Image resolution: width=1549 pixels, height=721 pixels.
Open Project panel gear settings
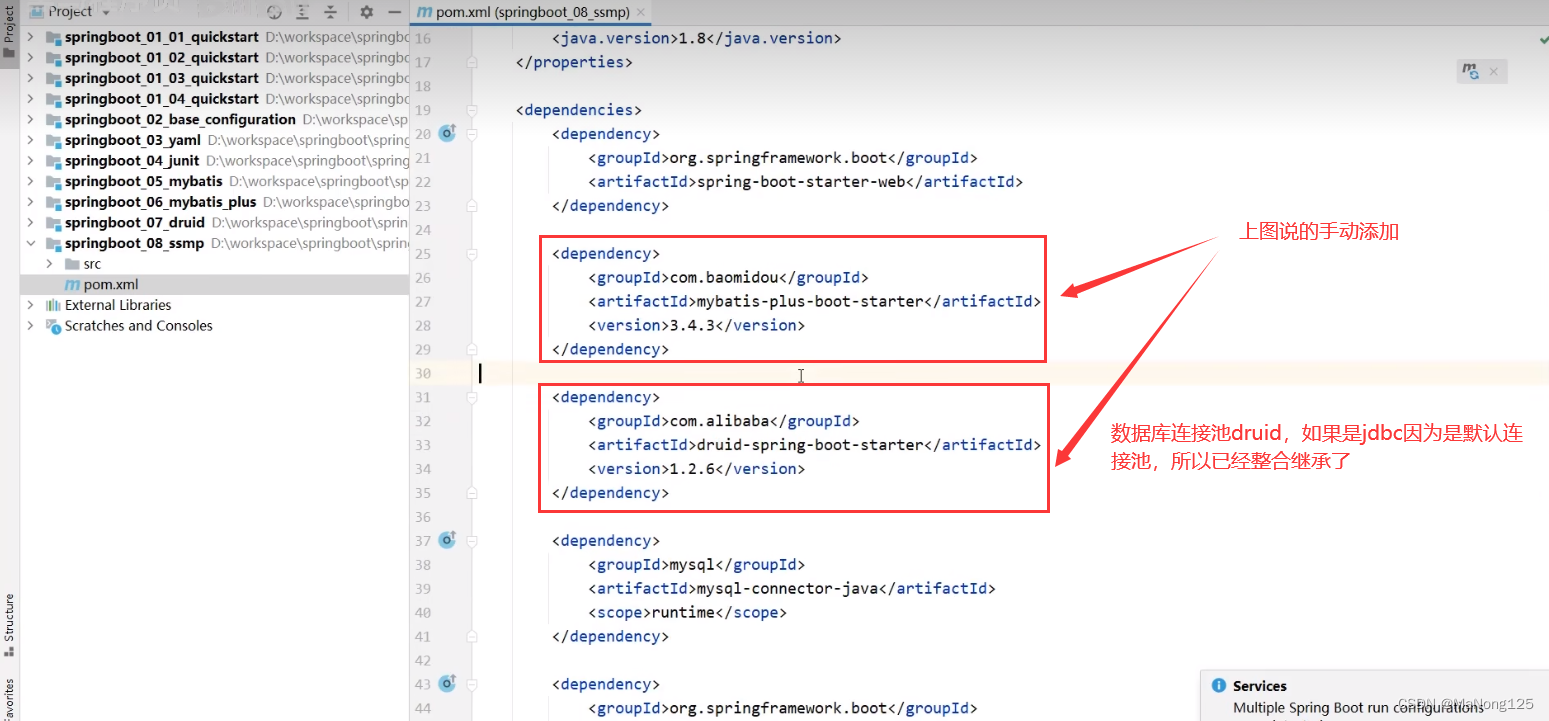[366, 12]
